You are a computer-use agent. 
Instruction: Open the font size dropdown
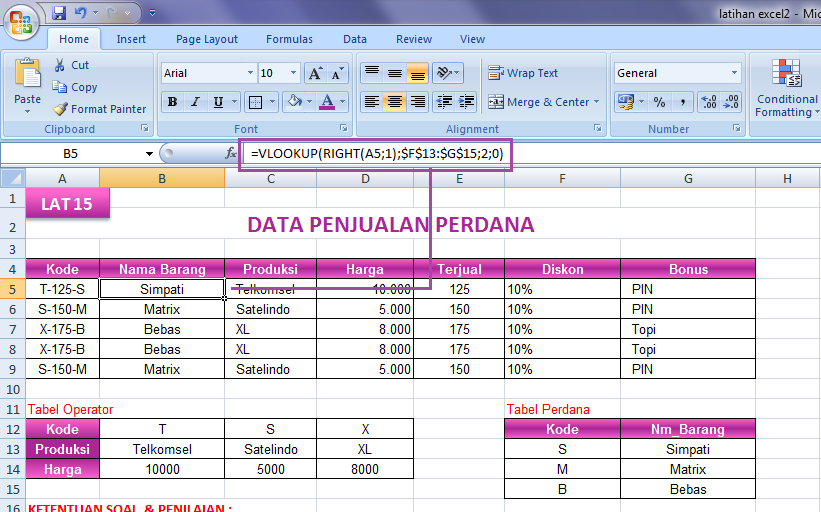point(293,73)
